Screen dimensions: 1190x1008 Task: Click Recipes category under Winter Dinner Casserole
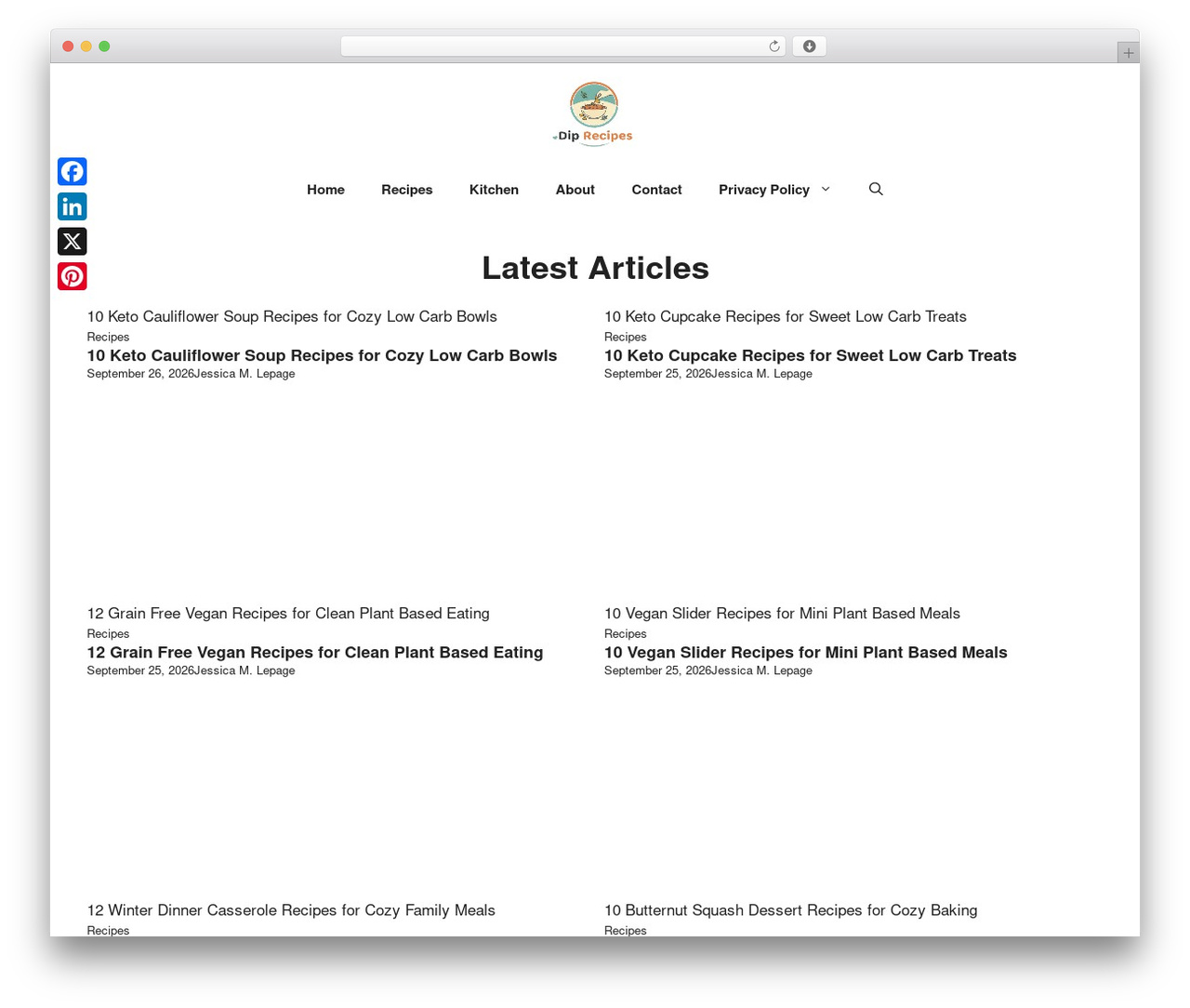[108, 930]
